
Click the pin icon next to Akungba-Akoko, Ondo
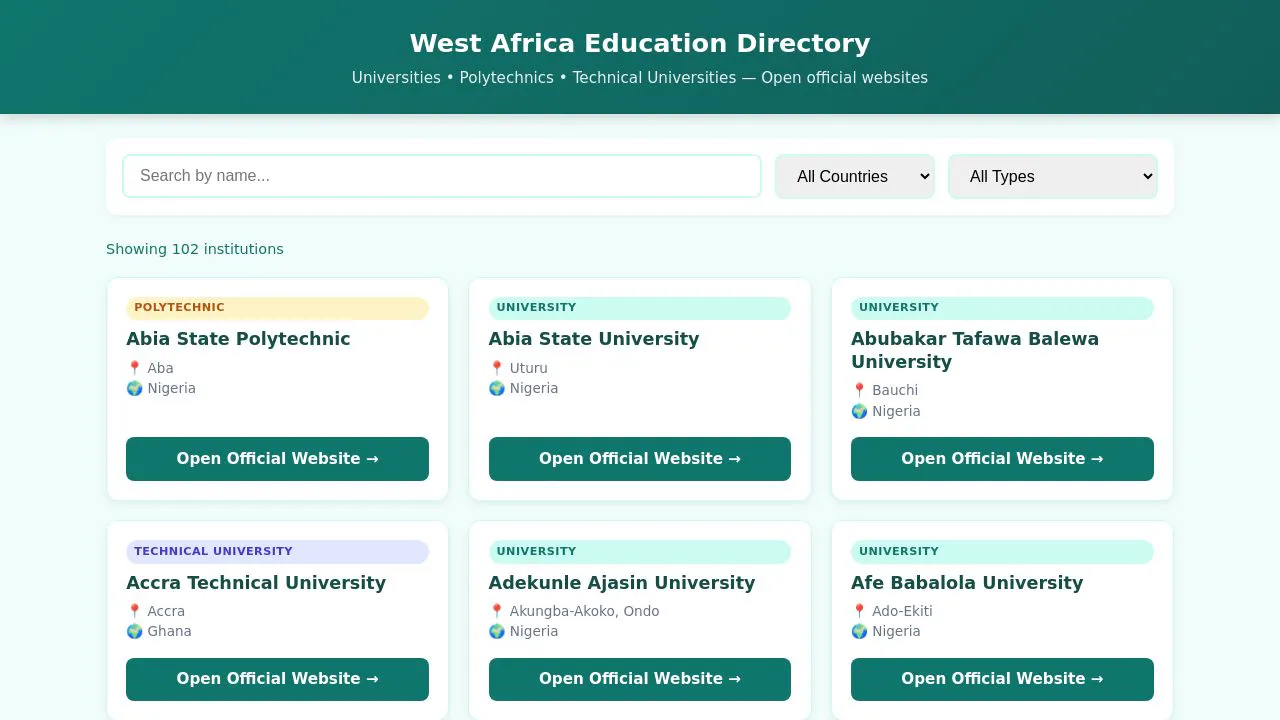point(497,611)
